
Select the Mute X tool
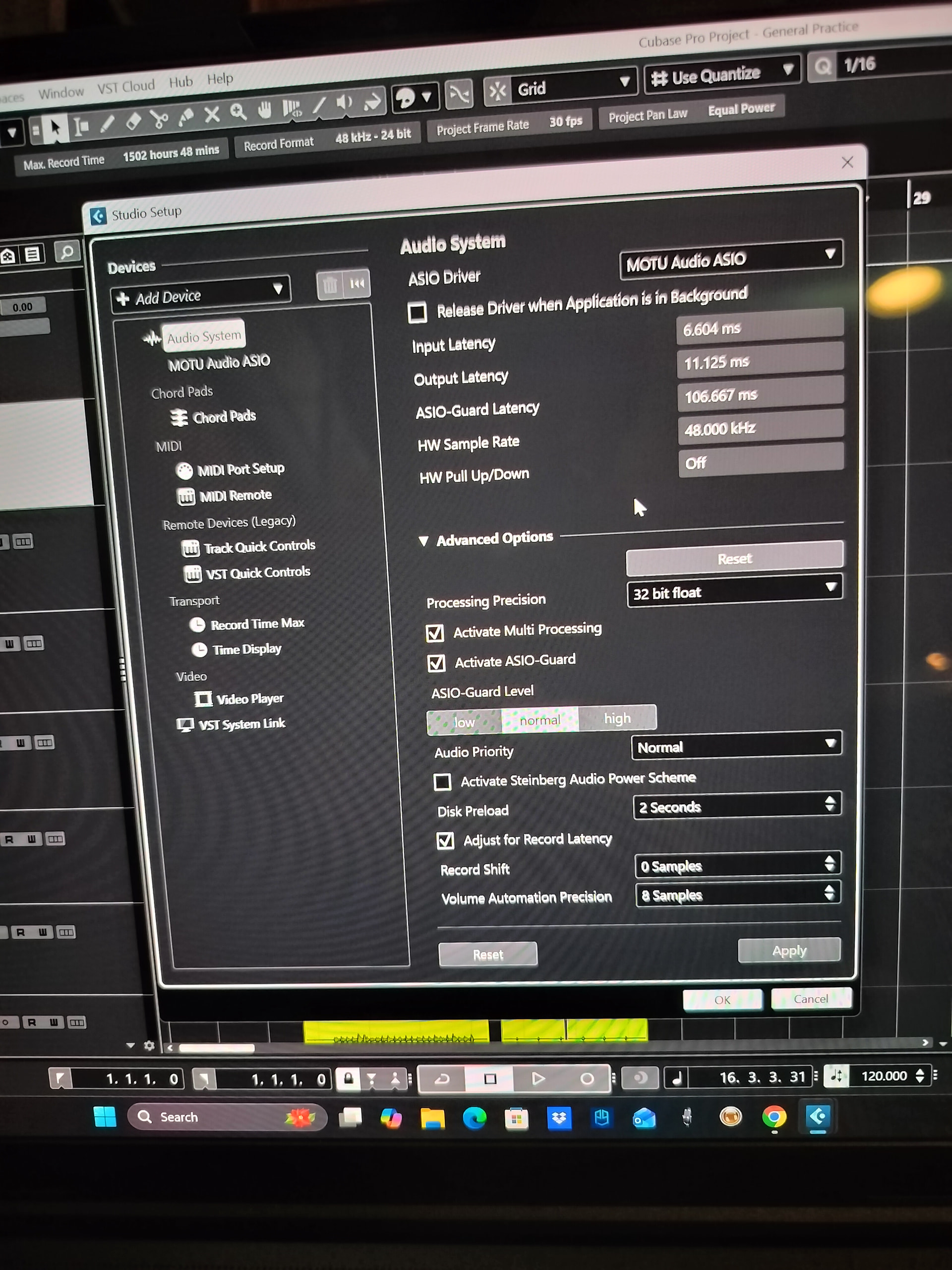(x=212, y=114)
